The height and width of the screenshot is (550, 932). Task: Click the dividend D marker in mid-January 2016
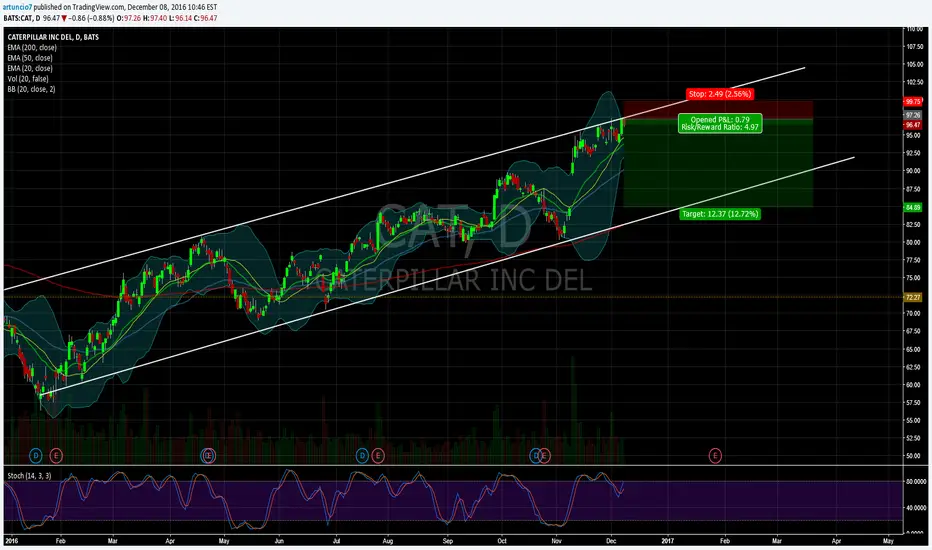36,456
